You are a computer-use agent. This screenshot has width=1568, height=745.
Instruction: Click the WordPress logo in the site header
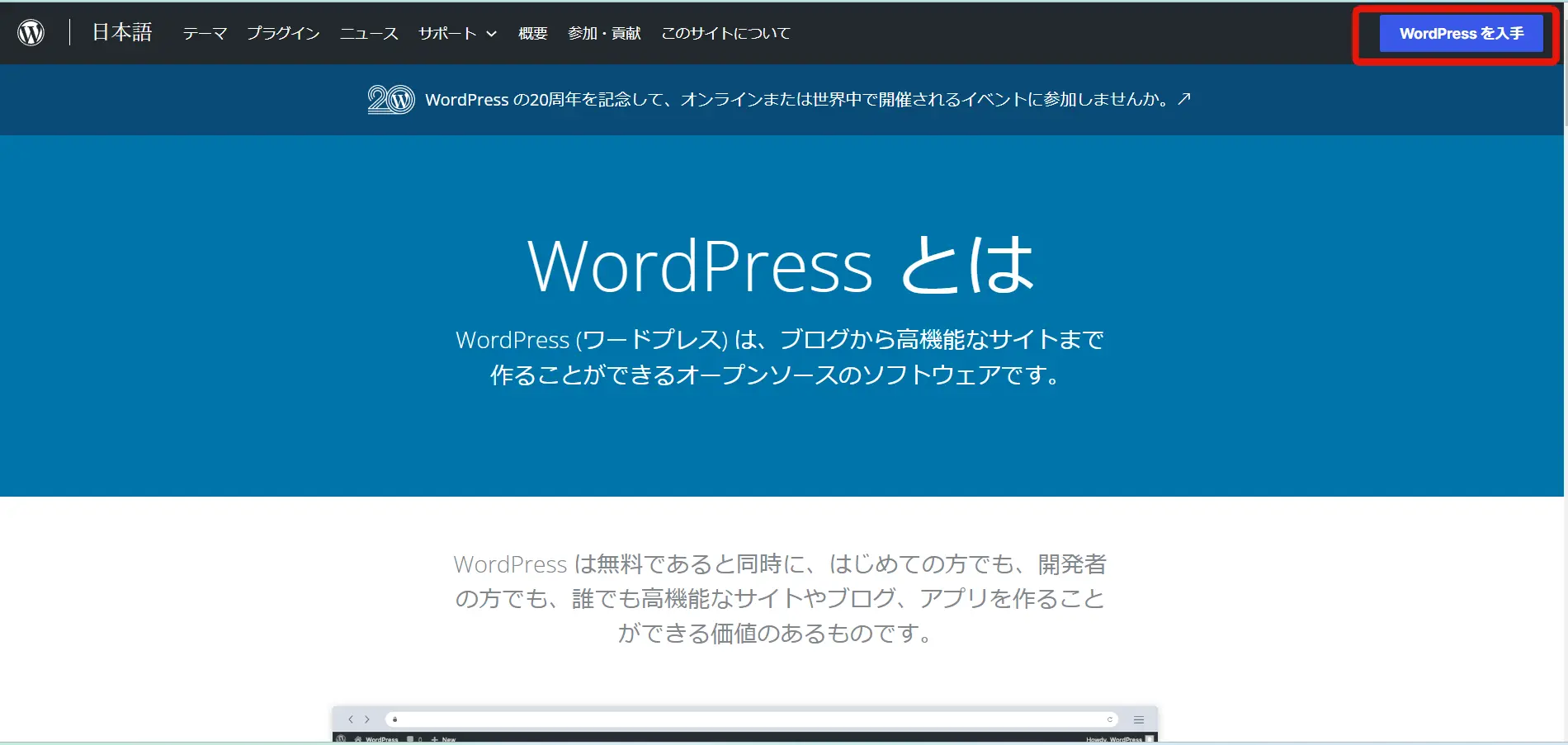tap(31, 32)
